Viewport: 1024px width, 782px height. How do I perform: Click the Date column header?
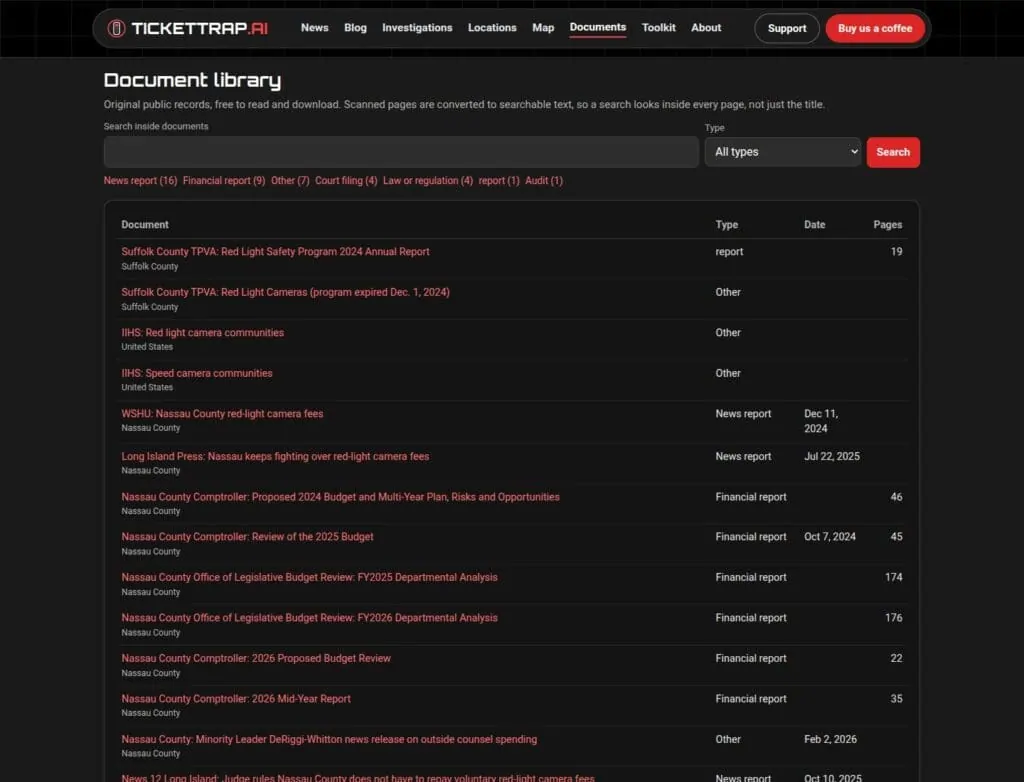pos(814,224)
